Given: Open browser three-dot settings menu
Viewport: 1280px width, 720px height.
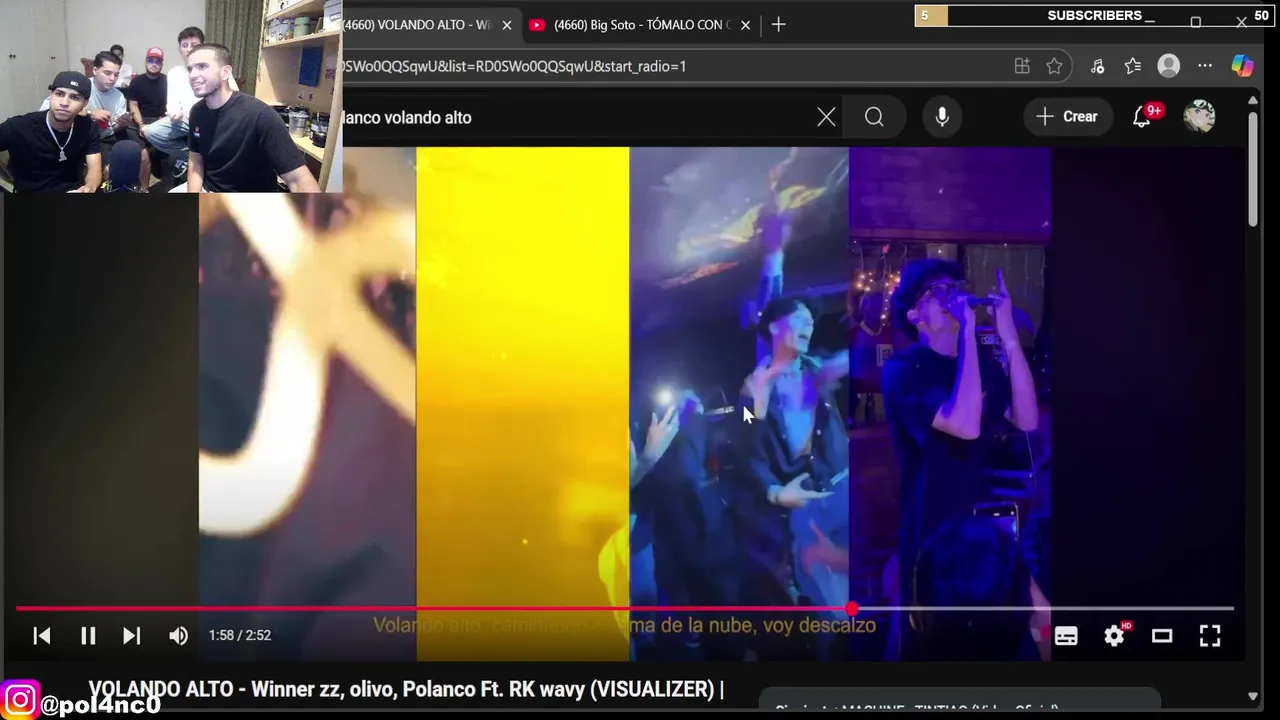Looking at the screenshot, I should click(x=1205, y=66).
